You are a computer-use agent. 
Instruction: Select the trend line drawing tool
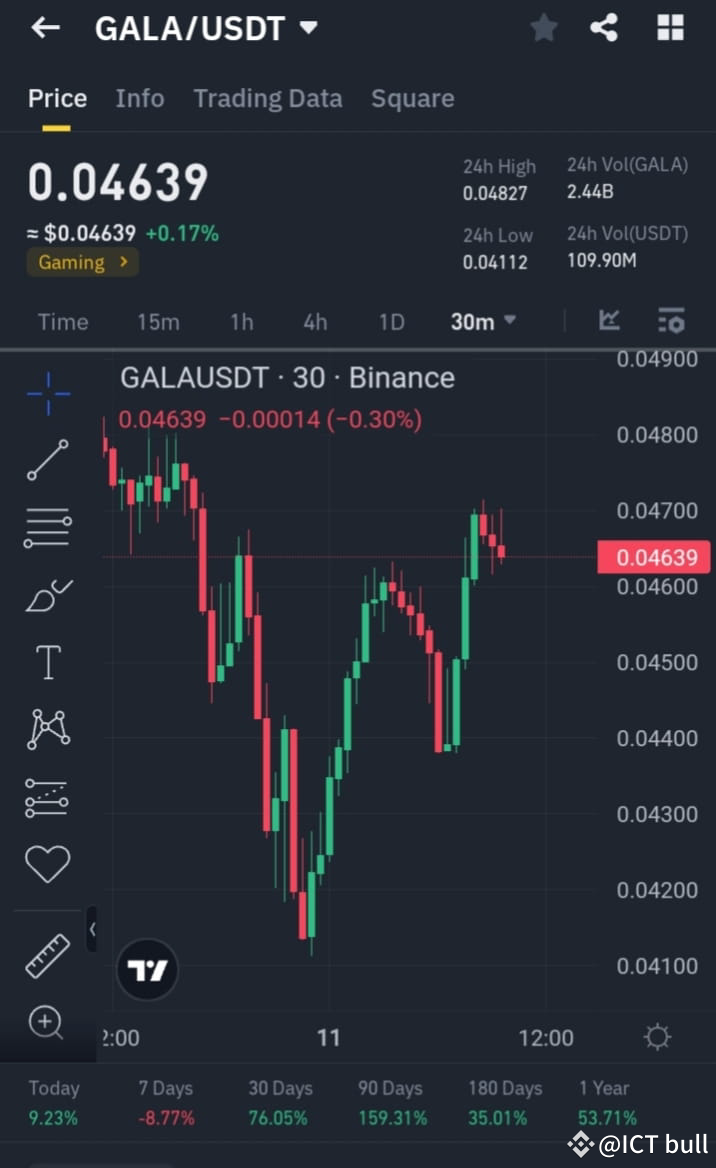pyautogui.click(x=47, y=461)
